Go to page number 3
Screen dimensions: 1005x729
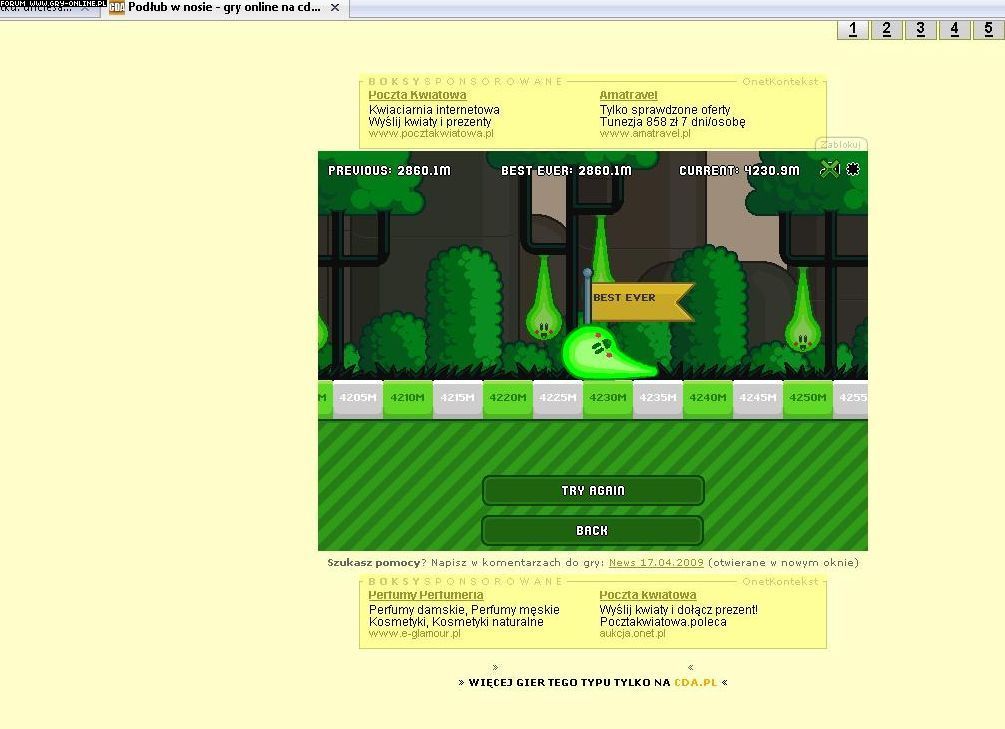click(921, 29)
